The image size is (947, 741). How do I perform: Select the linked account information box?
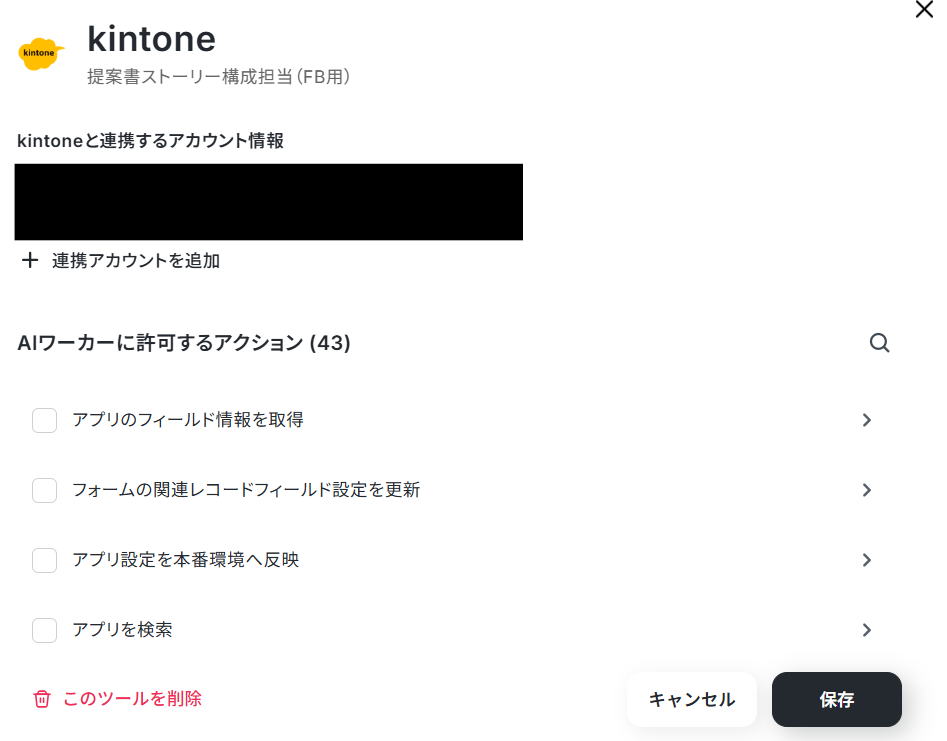[269, 202]
